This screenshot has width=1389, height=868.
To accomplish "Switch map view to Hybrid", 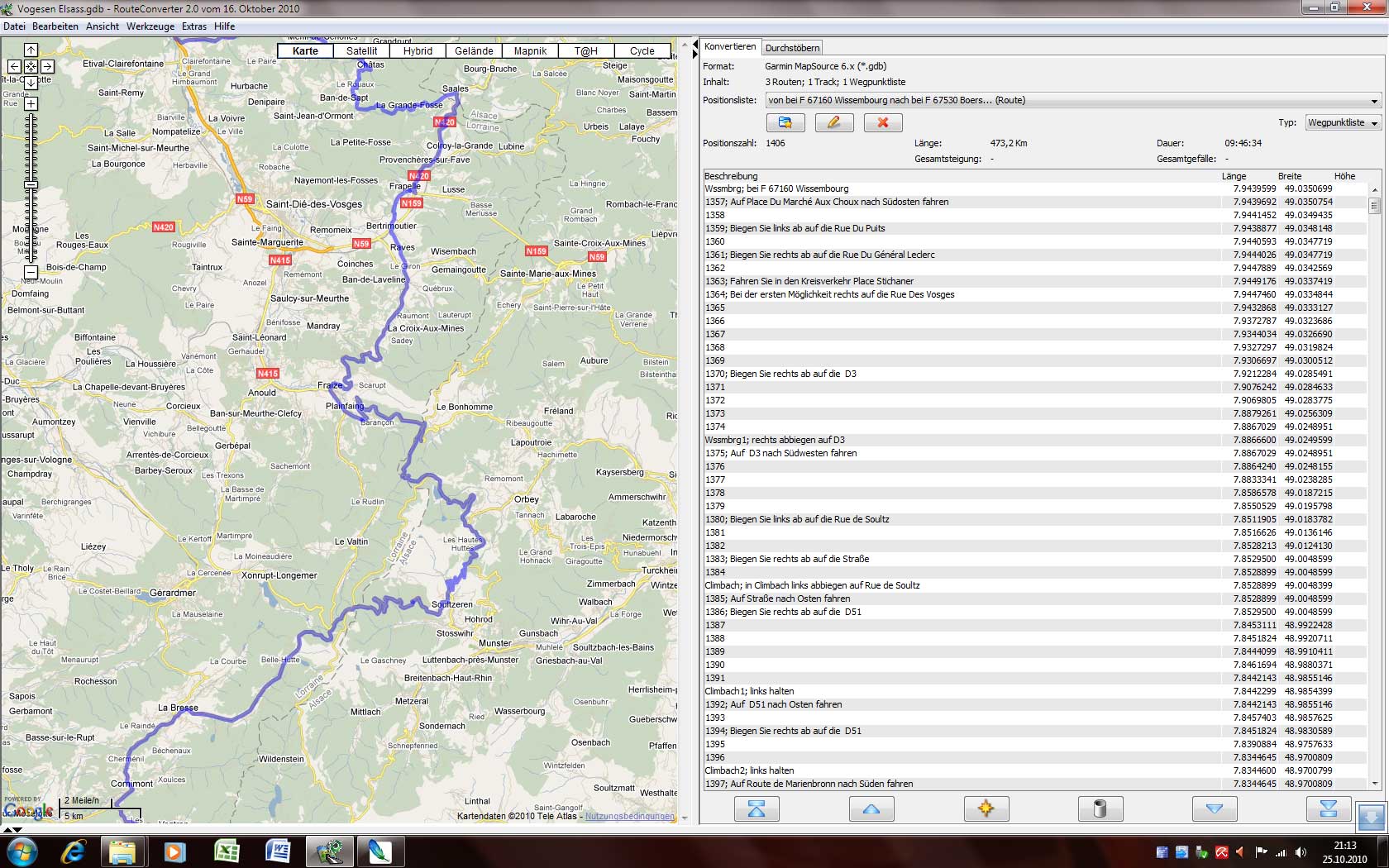I will [418, 50].
